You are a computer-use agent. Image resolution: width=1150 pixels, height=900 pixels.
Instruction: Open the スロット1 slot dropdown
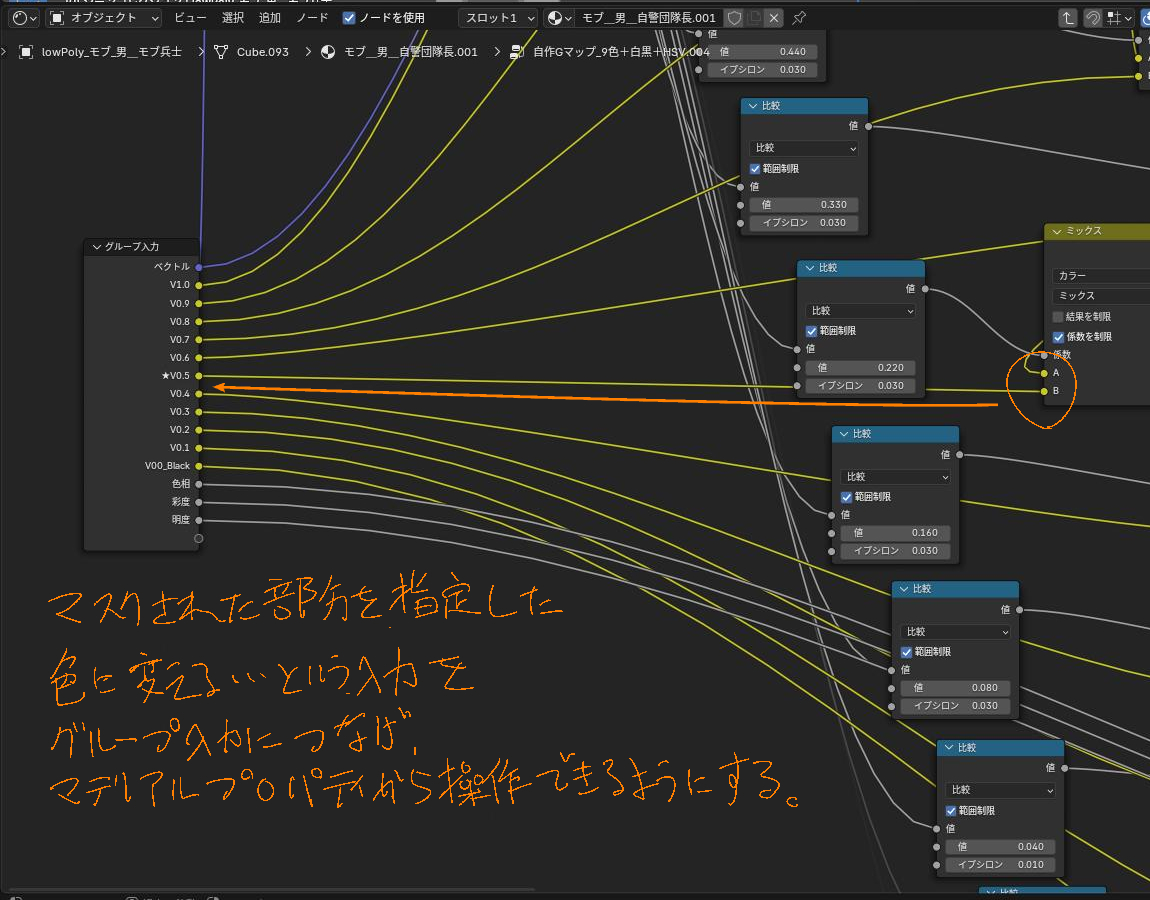tap(498, 18)
